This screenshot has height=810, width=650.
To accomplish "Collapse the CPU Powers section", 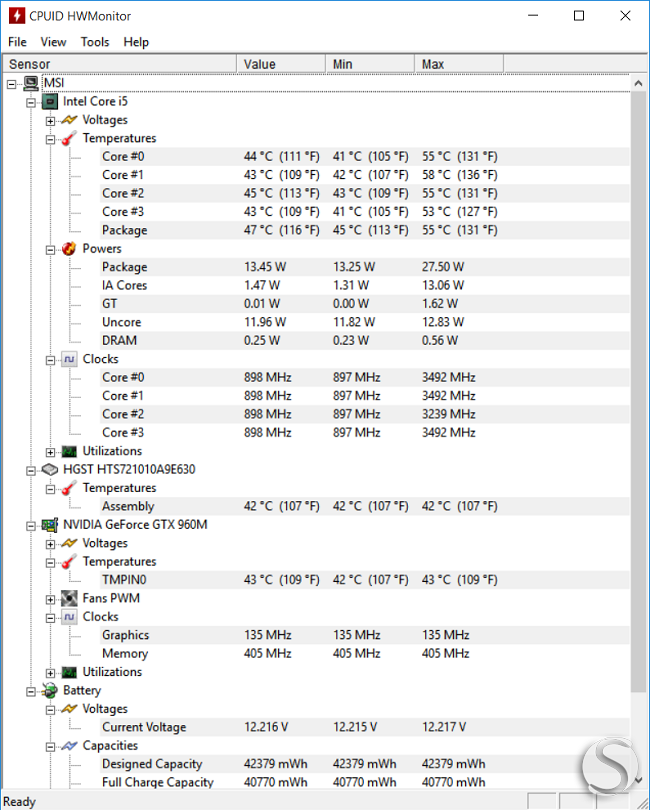I will (50, 250).
